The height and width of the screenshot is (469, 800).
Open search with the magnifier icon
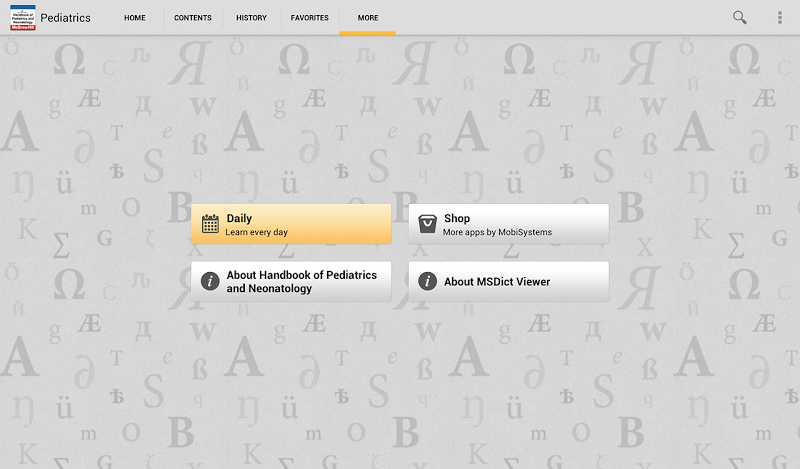point(740,17)
